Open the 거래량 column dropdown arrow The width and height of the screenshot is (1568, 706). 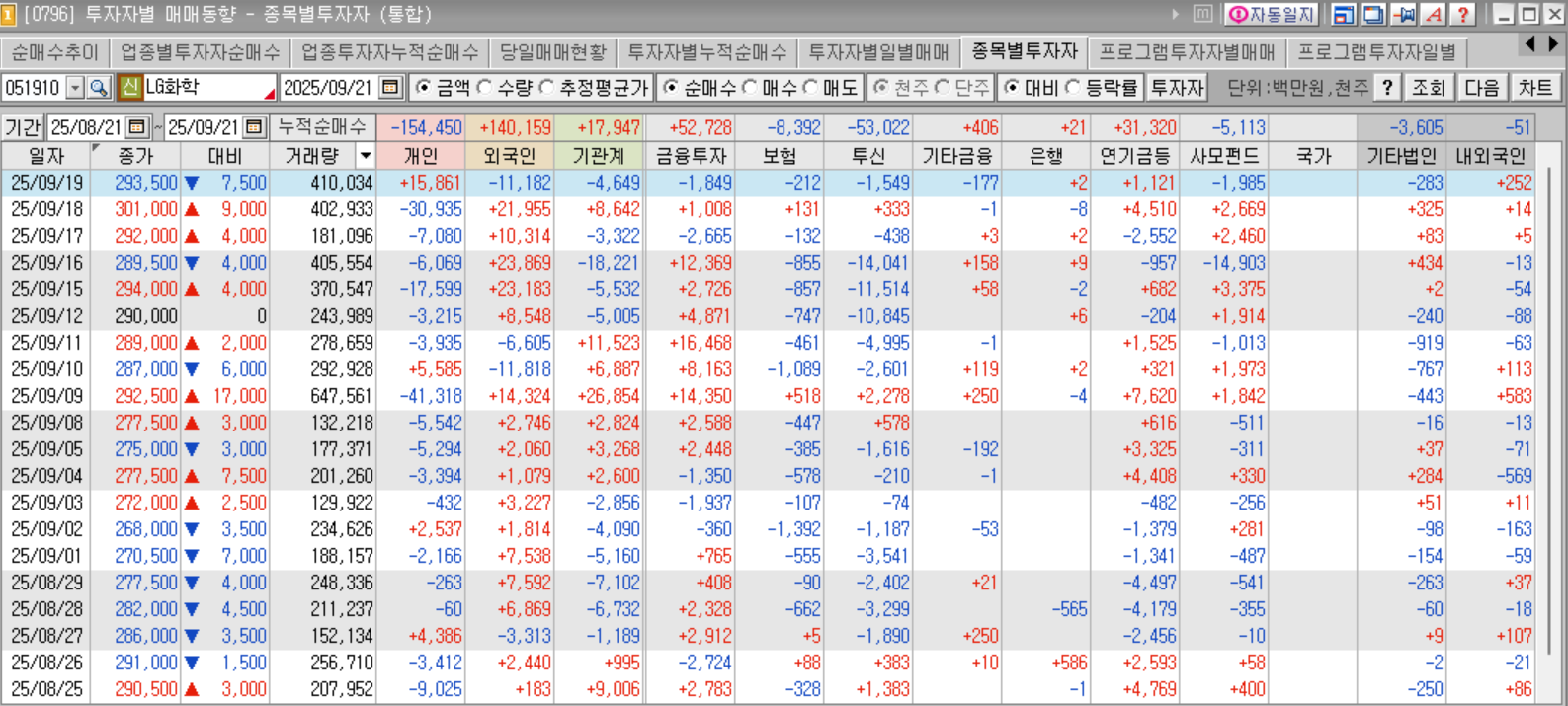click(365, 156)
